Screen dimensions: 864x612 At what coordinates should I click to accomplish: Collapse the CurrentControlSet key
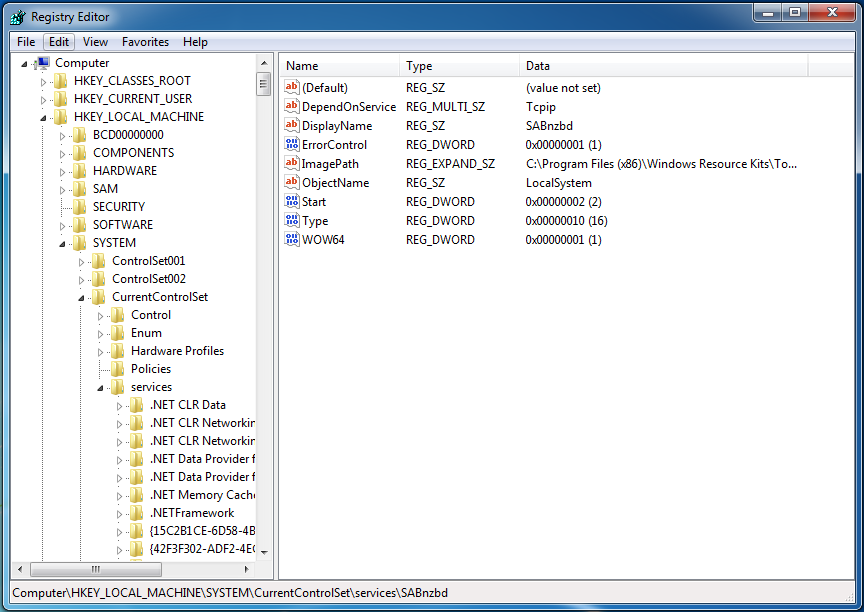82,298
